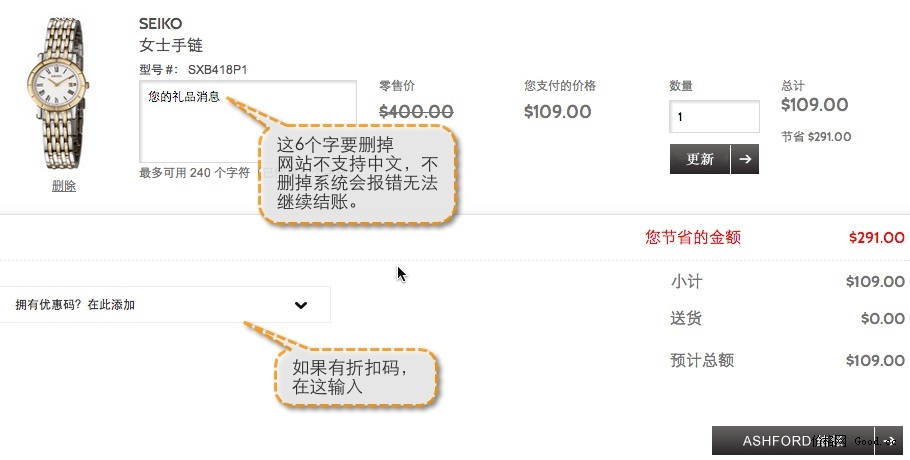Screen dimensions: 910x460
Task: Click the Seiko watch product image
Action: coord(58,97)
